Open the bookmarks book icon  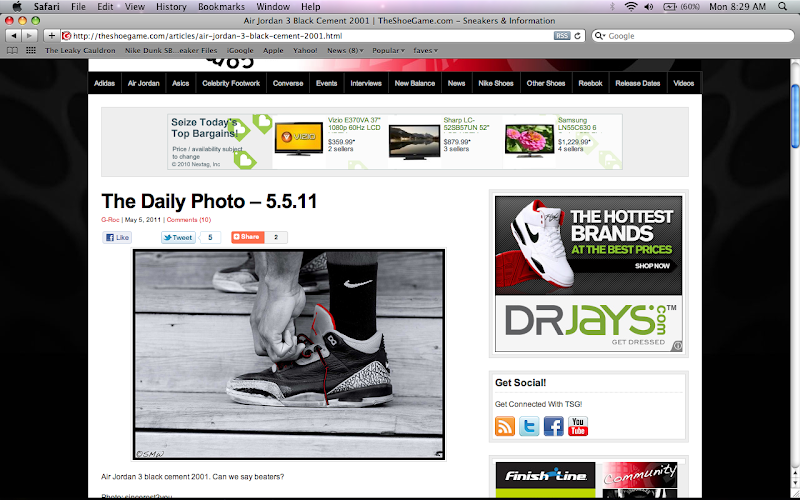(12, 51)
